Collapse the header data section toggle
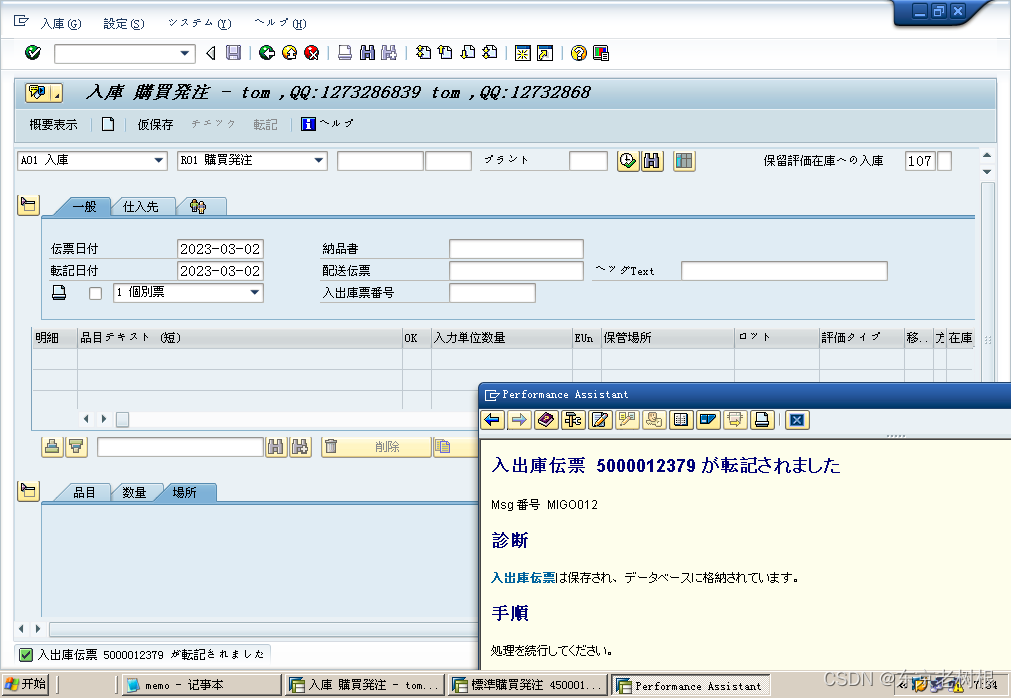Screen dimensions: 1011x698 click(x=28, y=205)
